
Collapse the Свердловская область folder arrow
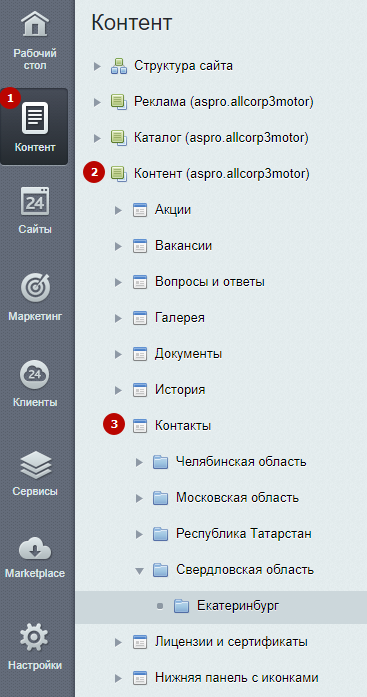pyautogui.click(x=140, y=571)
